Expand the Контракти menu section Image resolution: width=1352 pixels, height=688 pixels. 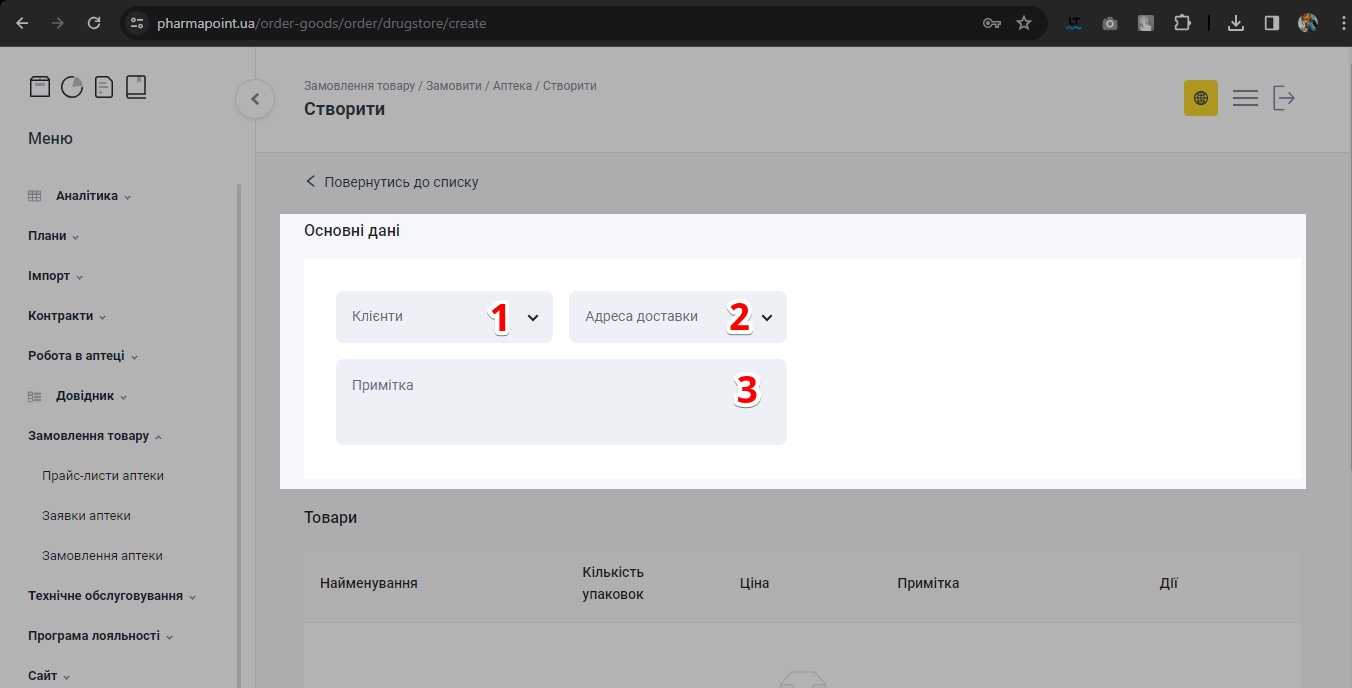(x=61, y=316)
